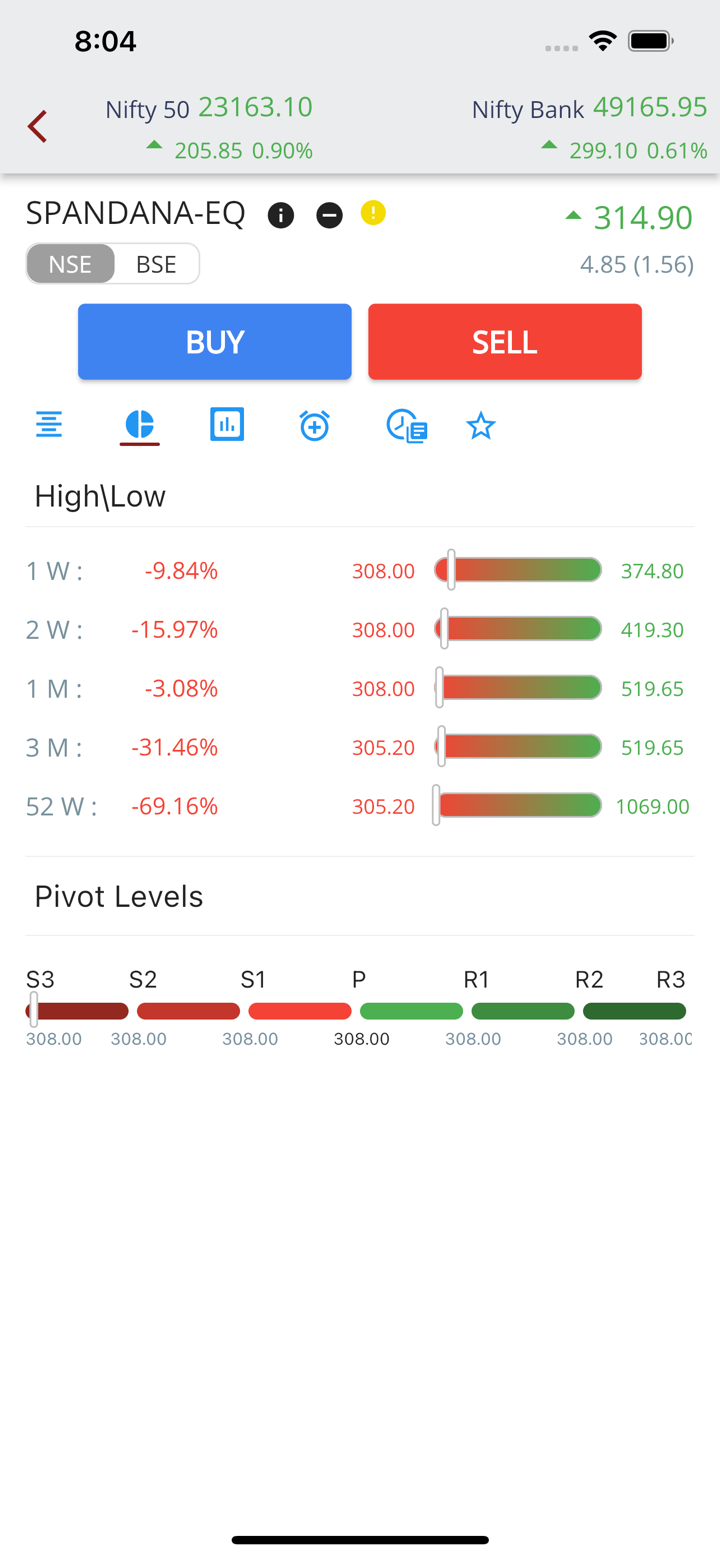Tap the yellow warning alert icon
This screenshot has width=720, height=1558.
tap(373, 213)
